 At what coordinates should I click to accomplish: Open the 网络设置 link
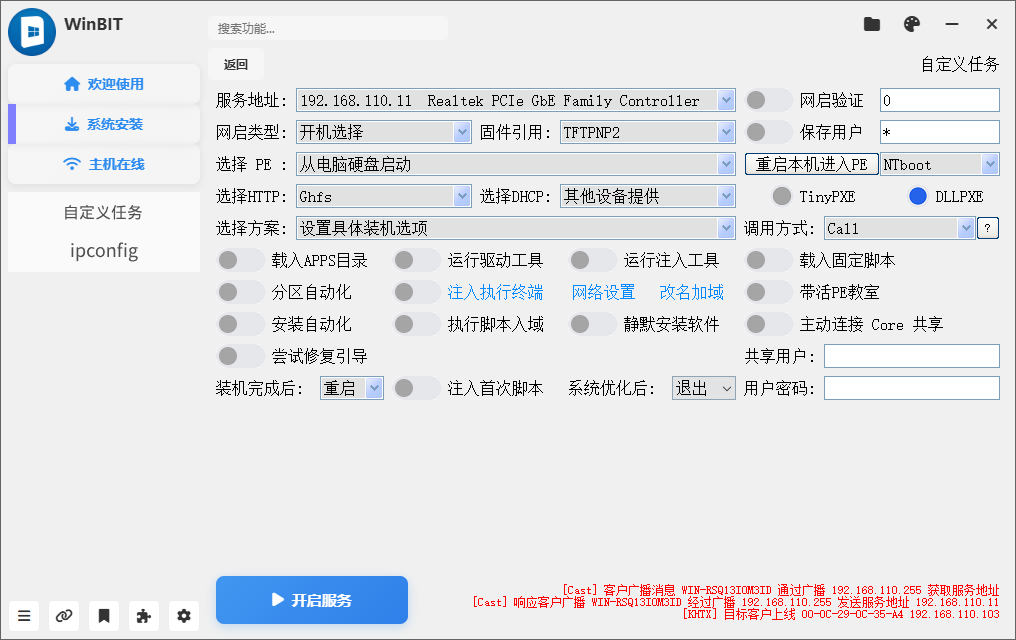603,292
